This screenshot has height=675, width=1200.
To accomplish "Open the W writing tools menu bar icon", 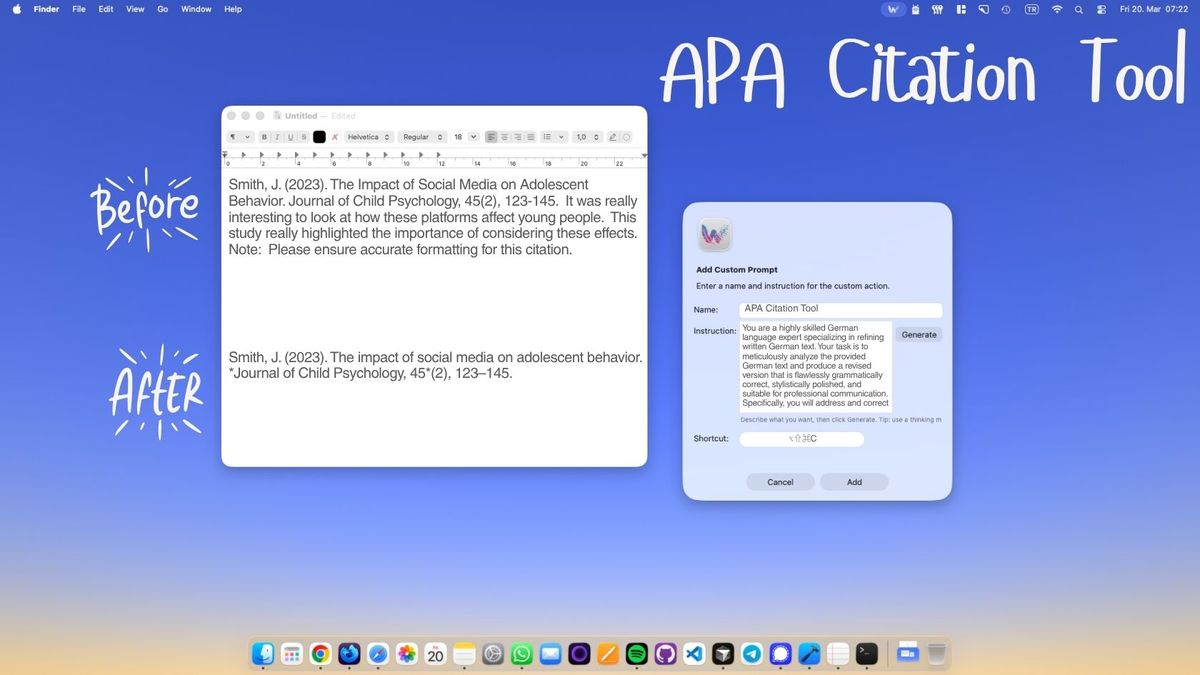I will [x=894, y=9].
